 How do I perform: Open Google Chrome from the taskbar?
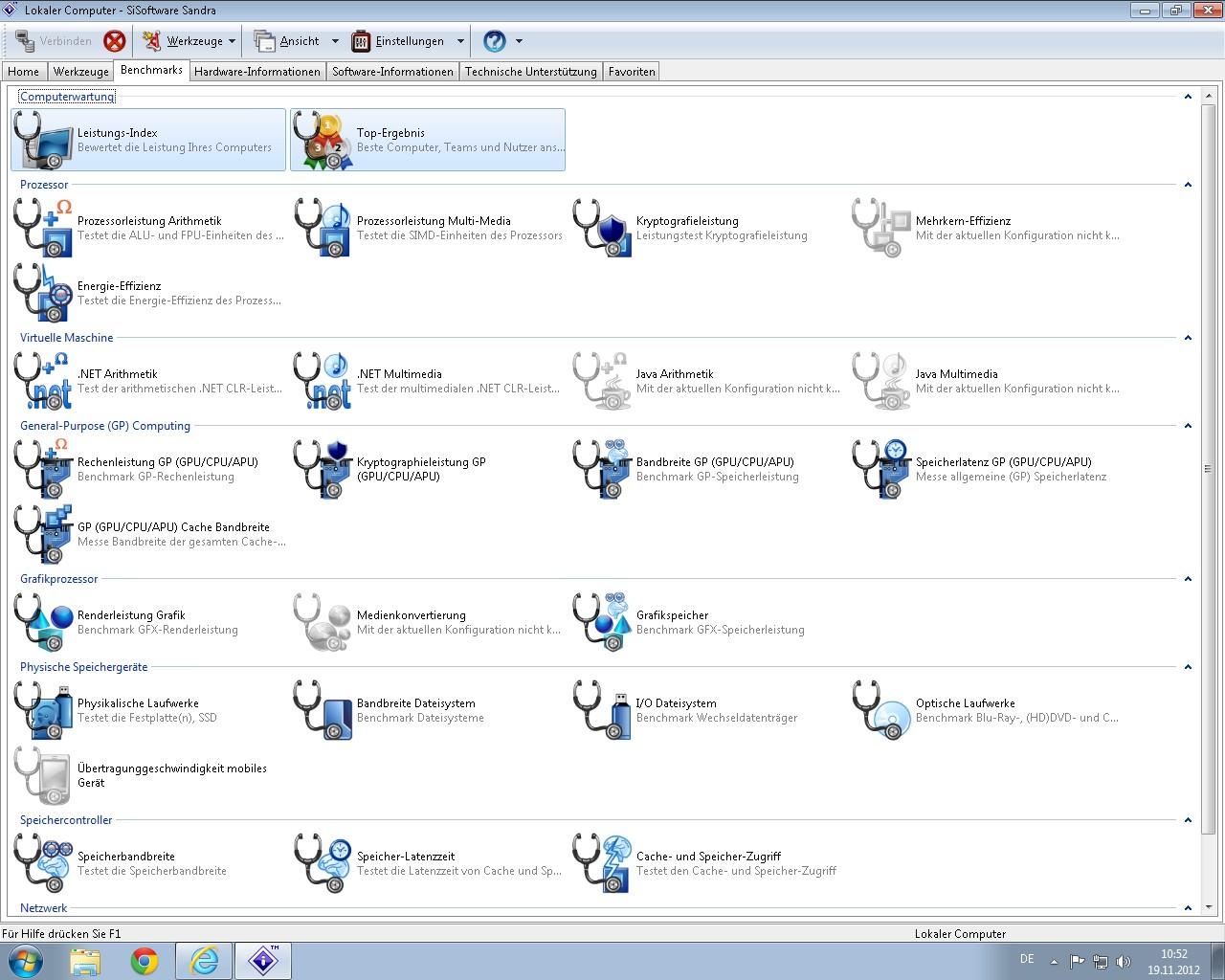click(145, 961)
